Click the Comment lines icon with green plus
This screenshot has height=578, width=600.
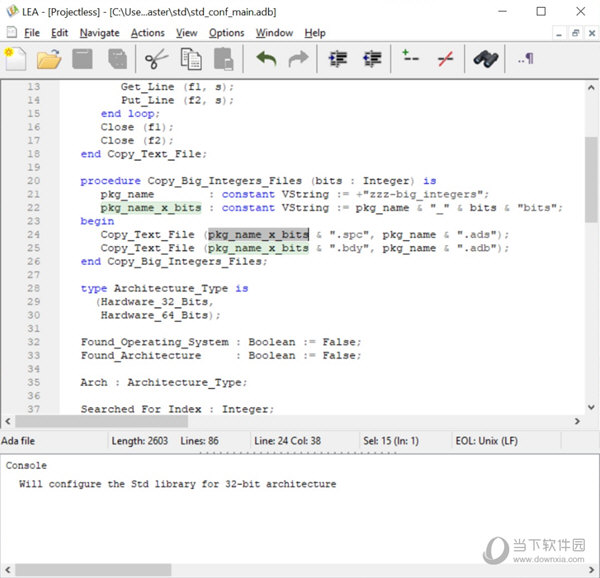coord(410,56)
